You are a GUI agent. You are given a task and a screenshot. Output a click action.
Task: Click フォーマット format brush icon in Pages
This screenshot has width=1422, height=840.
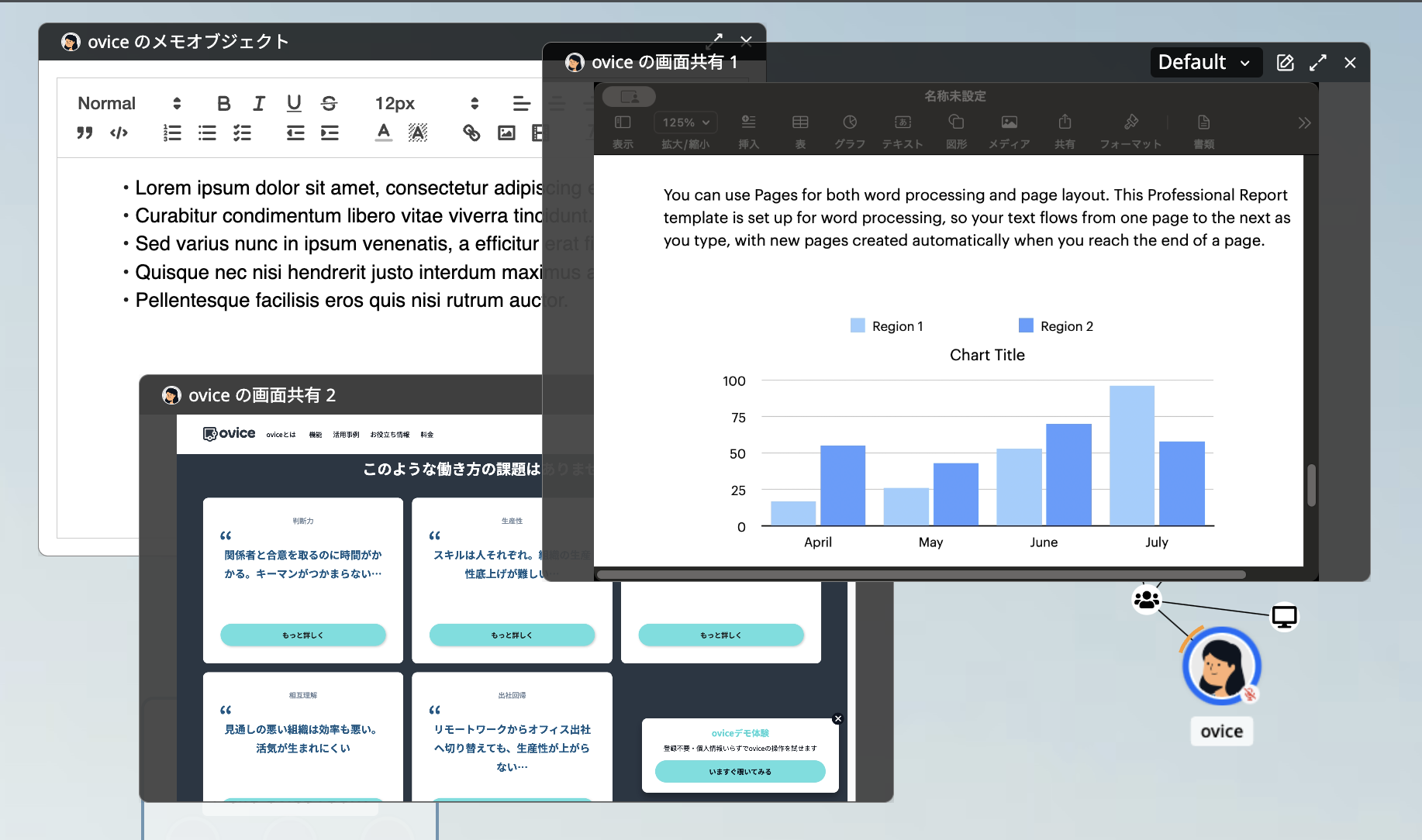pos(1130,122)
